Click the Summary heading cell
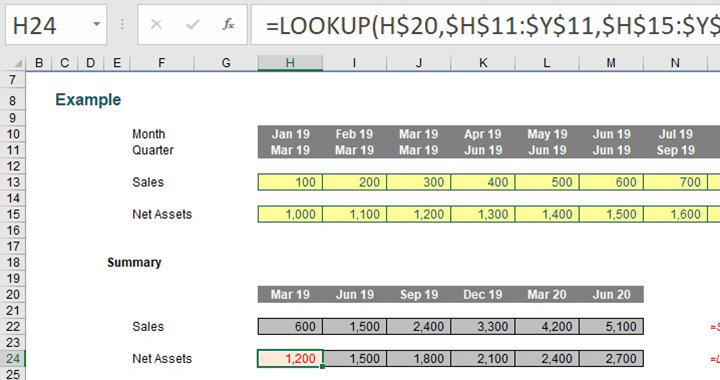Viewport: 720px width, 380px height. tap(134, 263)
